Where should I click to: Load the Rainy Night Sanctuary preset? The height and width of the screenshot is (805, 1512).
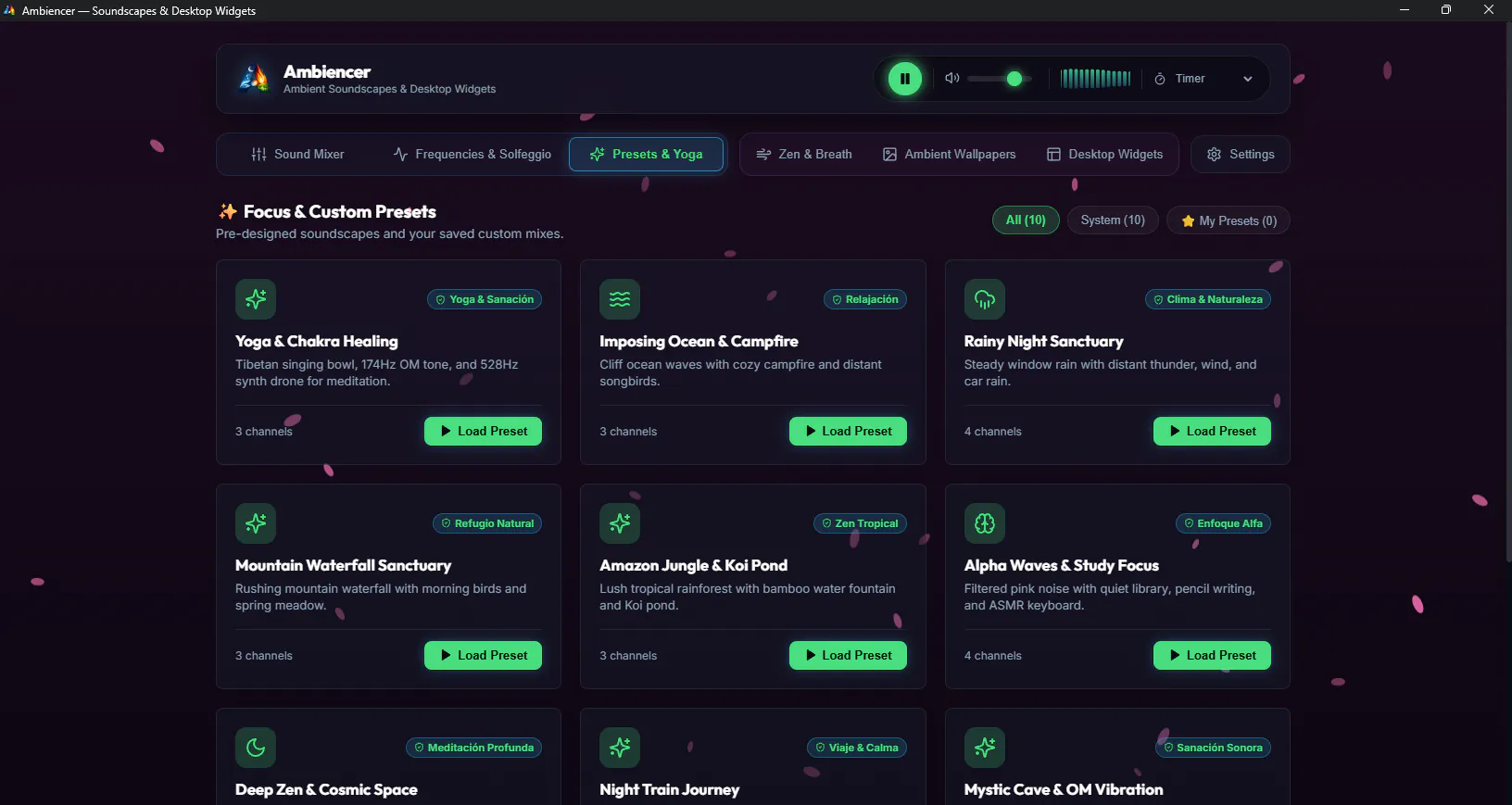(1212, 432)
